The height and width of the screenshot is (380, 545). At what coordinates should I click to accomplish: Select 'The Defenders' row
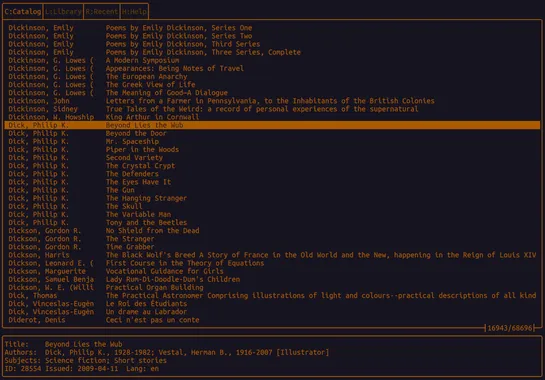pos(272,174)
